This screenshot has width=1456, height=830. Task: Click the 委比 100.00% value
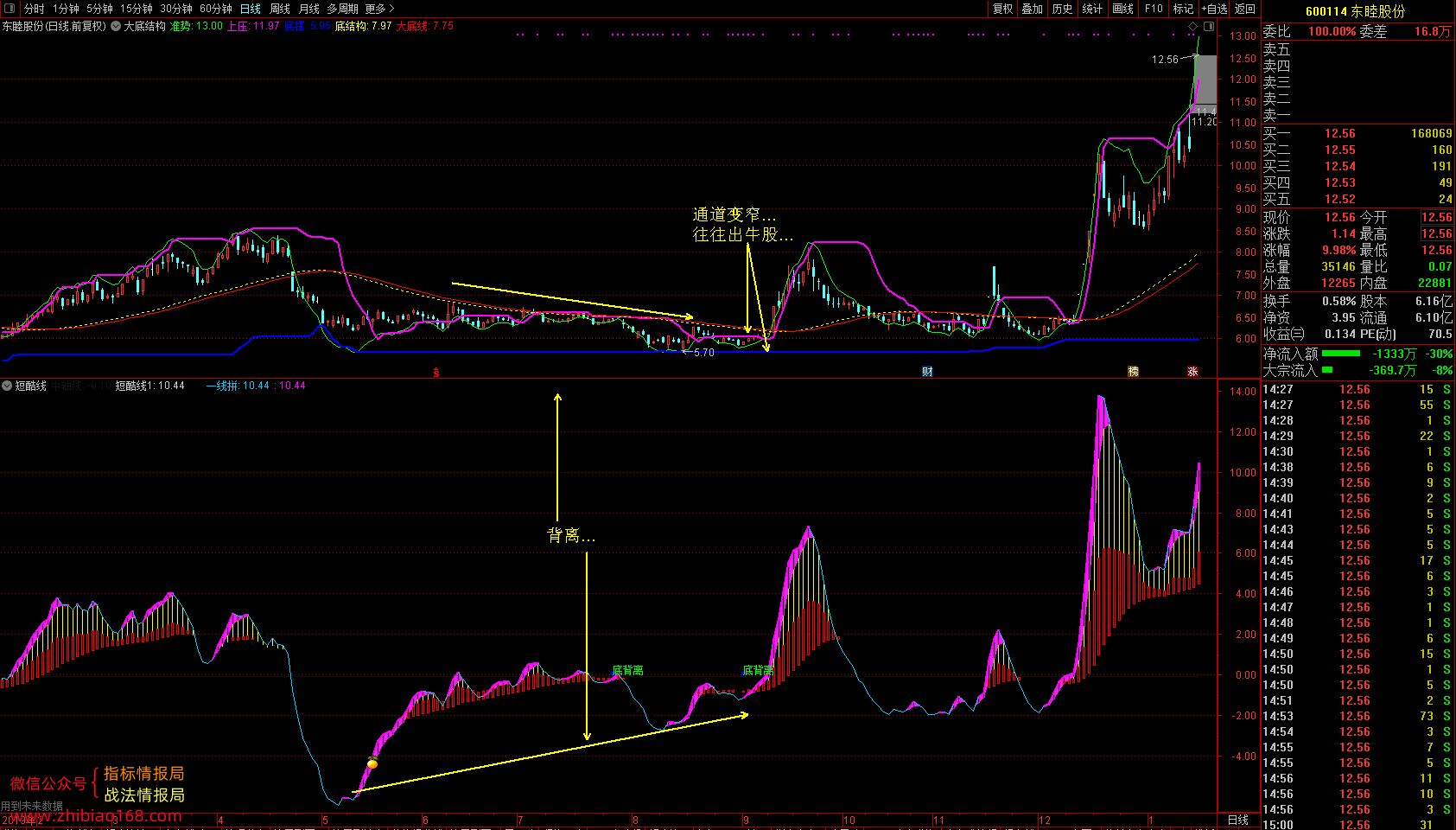tap(1332, 31)
